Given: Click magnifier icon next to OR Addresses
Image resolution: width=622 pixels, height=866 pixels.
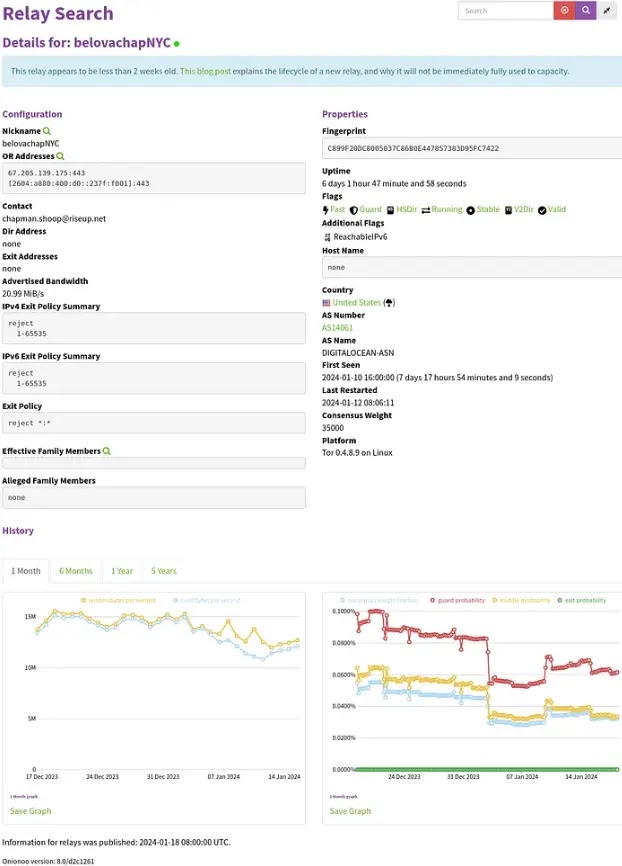Looking at the screenshot, I should coord(60,156).
